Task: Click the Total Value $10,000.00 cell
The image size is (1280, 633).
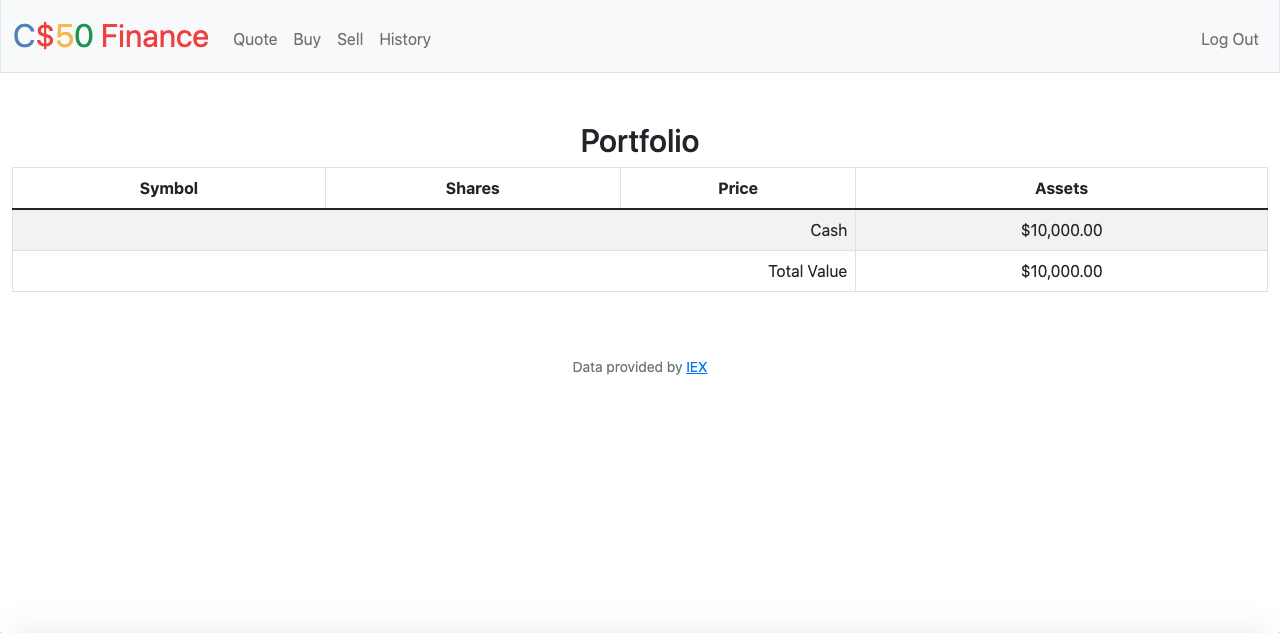Action: [x=1062, y=271]
